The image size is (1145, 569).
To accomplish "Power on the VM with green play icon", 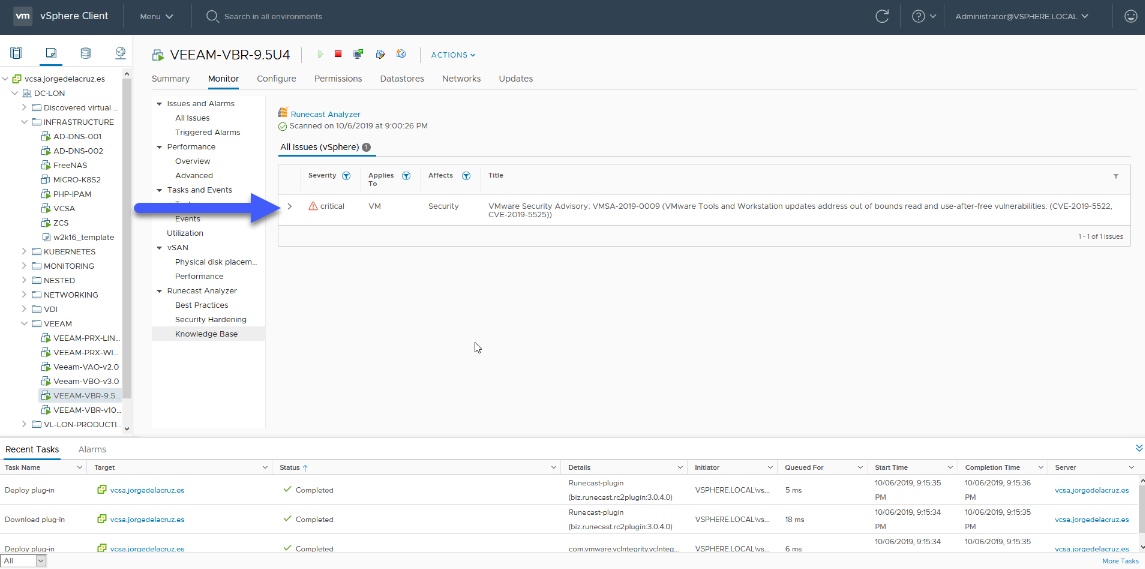I will [x=321, y=54].
